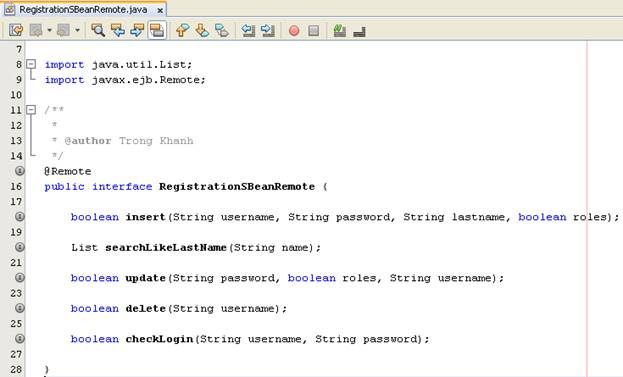Image resolution: width=623 pixels, height=377 pixels.
Task: Stop Macro Recording square icon
Action: tap(313, 31)
